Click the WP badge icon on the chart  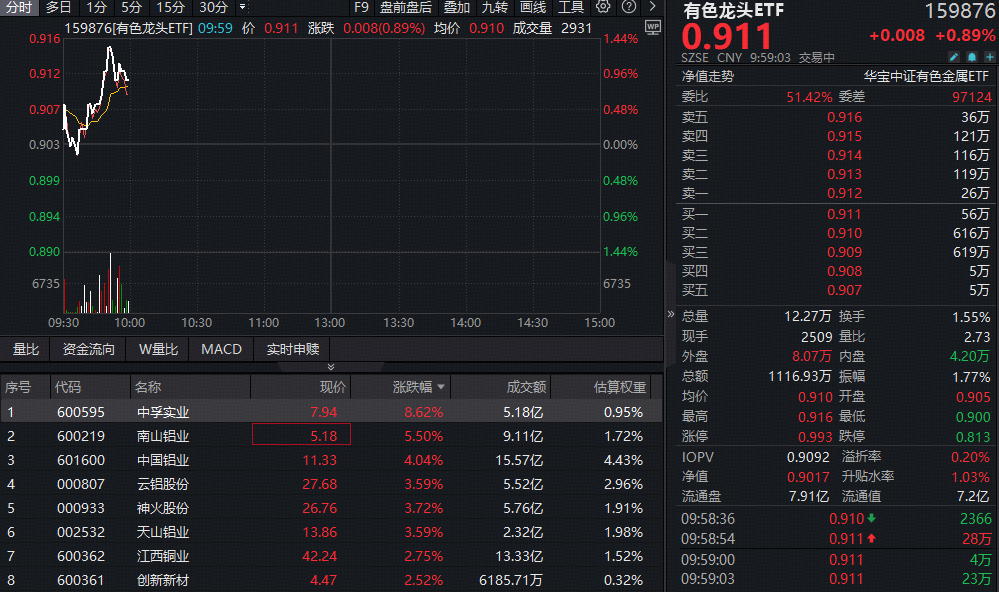652,28
